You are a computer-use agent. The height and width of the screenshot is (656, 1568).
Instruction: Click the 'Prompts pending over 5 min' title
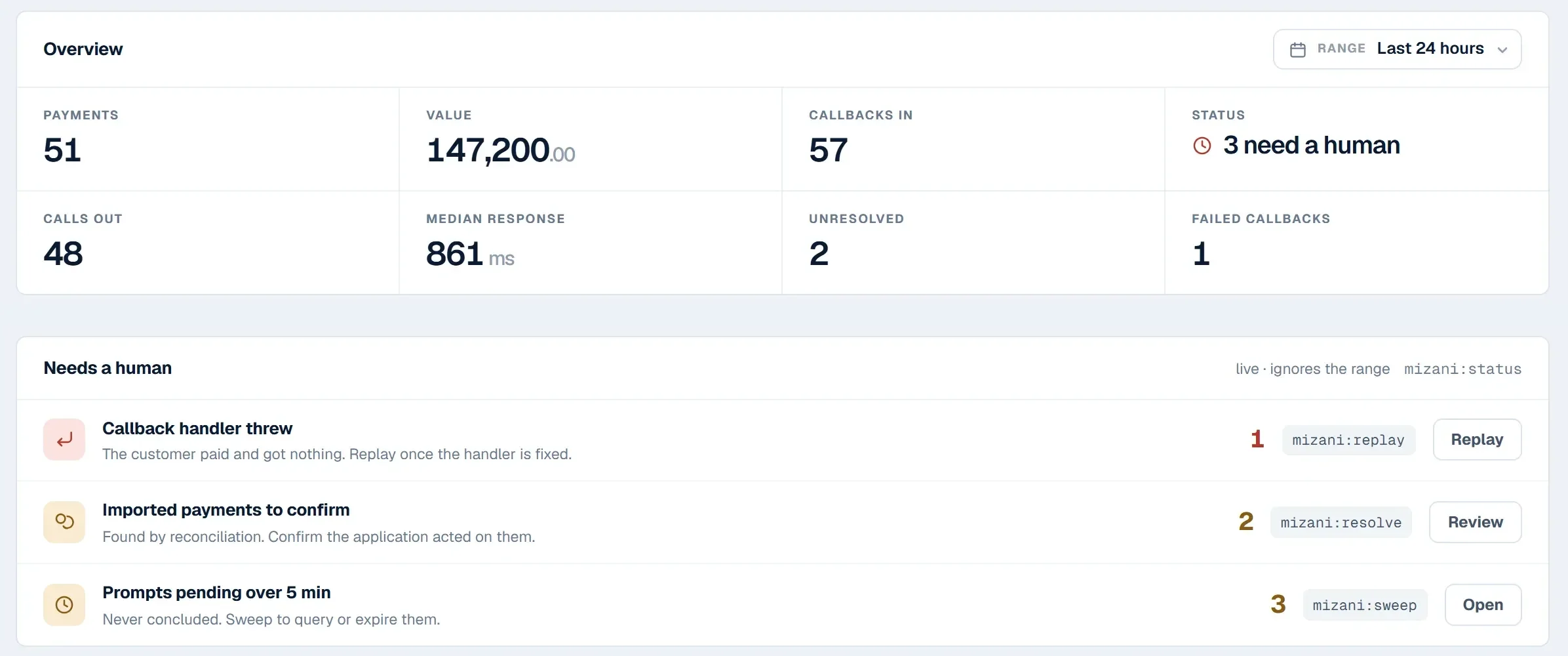(x=216, y=592)
